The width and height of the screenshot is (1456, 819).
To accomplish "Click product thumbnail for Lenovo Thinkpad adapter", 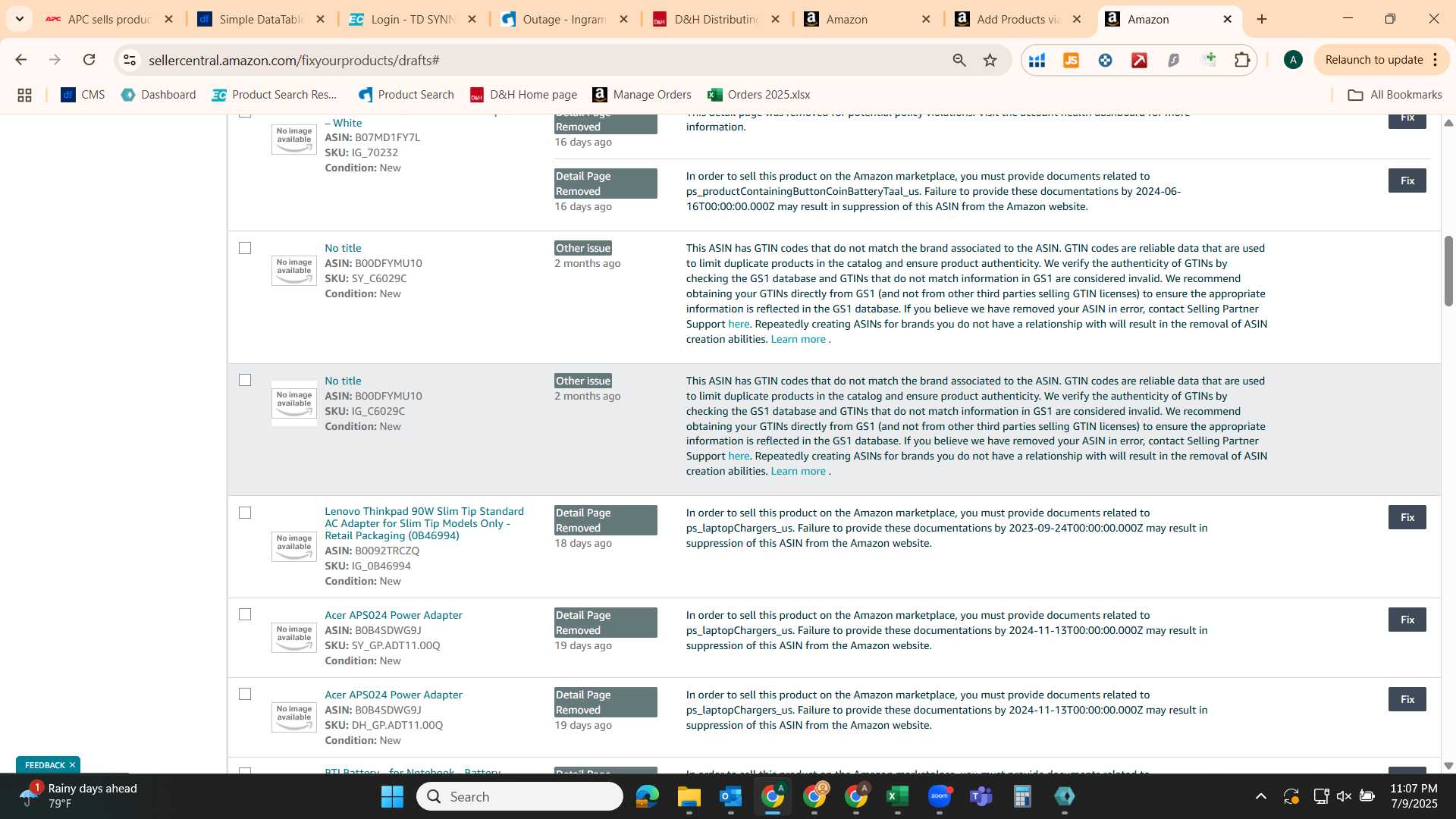I will pyautogui.click(x=294, y=546).
